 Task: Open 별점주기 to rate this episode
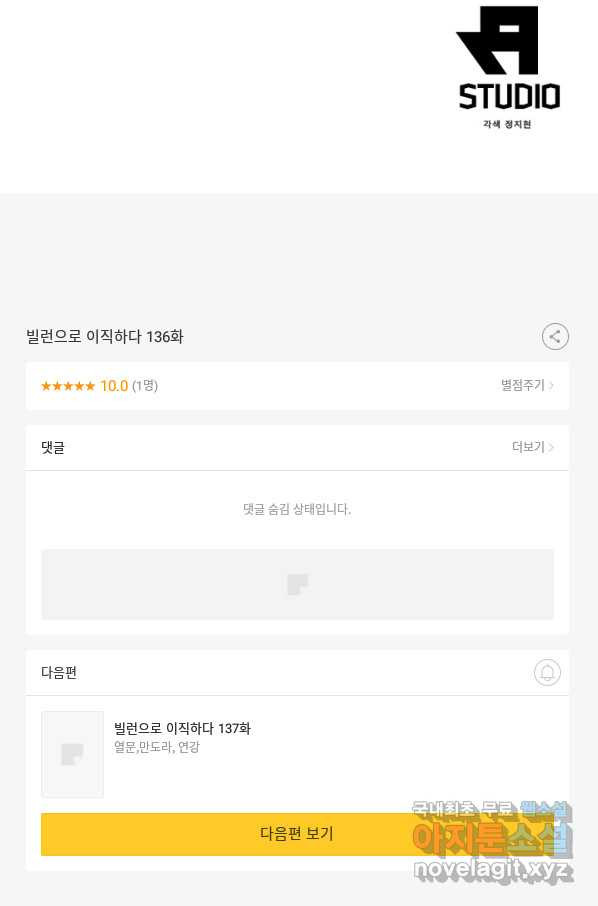522,385
